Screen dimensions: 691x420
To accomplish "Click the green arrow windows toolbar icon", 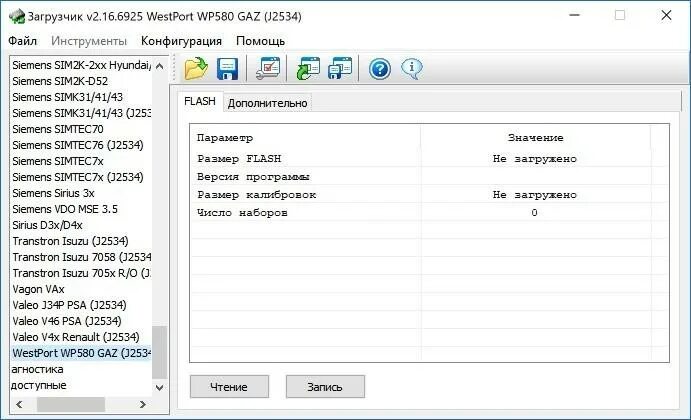I will pyautogui.click(x=308, y=69).
